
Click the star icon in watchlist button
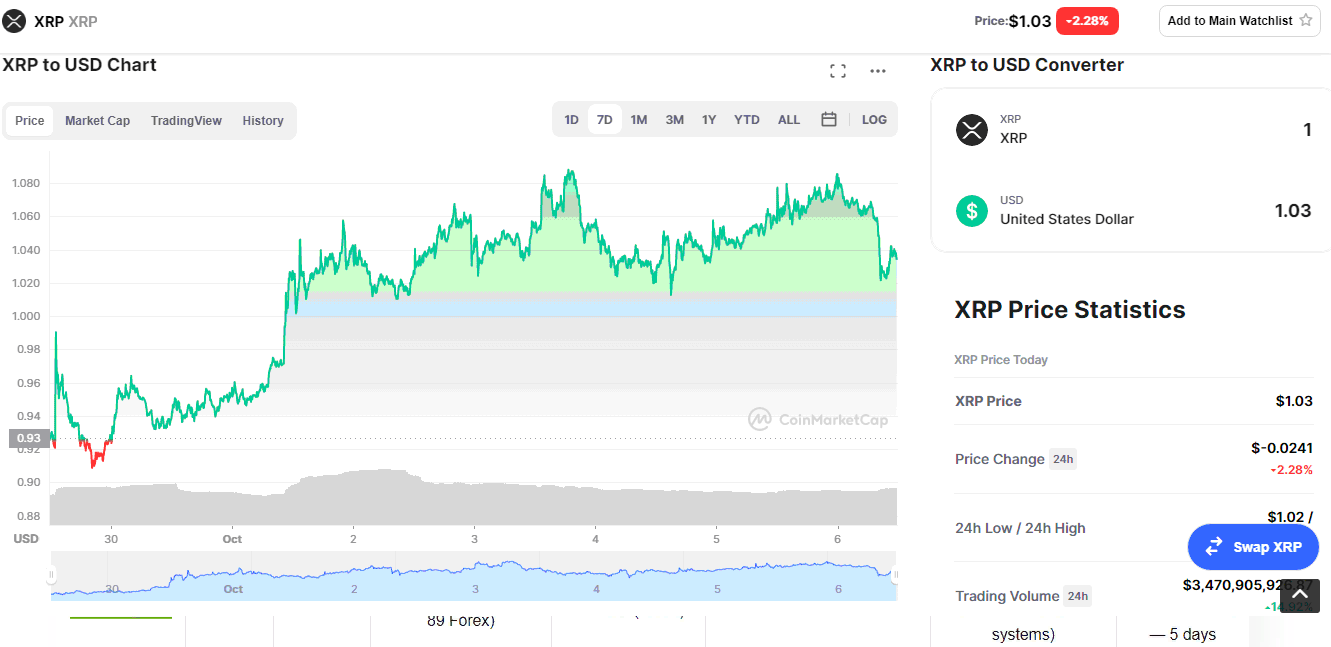1307,20
